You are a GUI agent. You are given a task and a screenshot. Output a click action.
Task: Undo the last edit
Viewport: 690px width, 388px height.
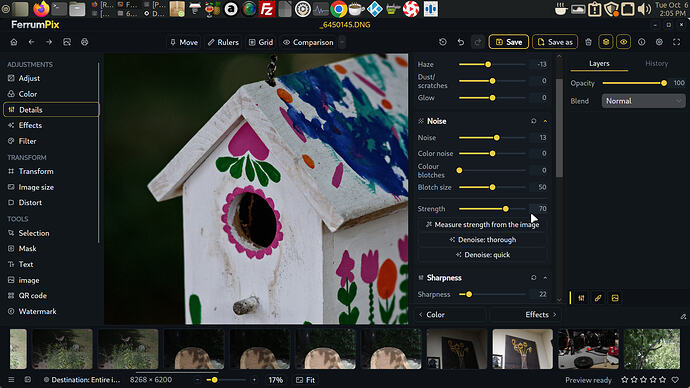pos(461,42)
